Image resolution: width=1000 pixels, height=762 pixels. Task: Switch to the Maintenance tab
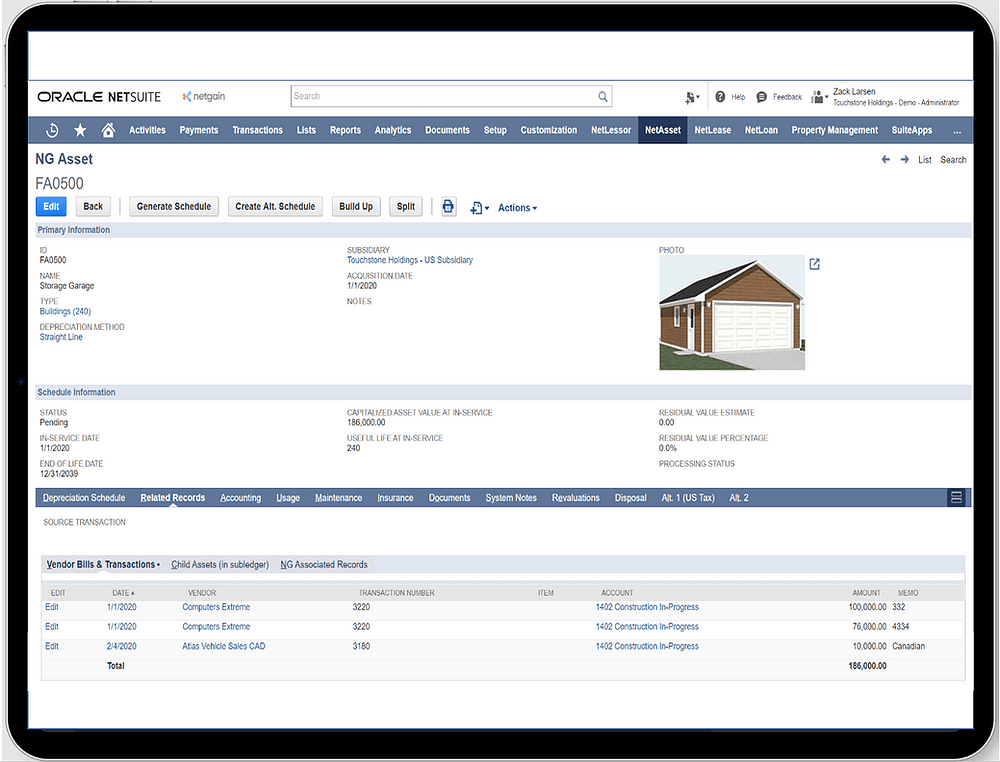click(338, 498)
